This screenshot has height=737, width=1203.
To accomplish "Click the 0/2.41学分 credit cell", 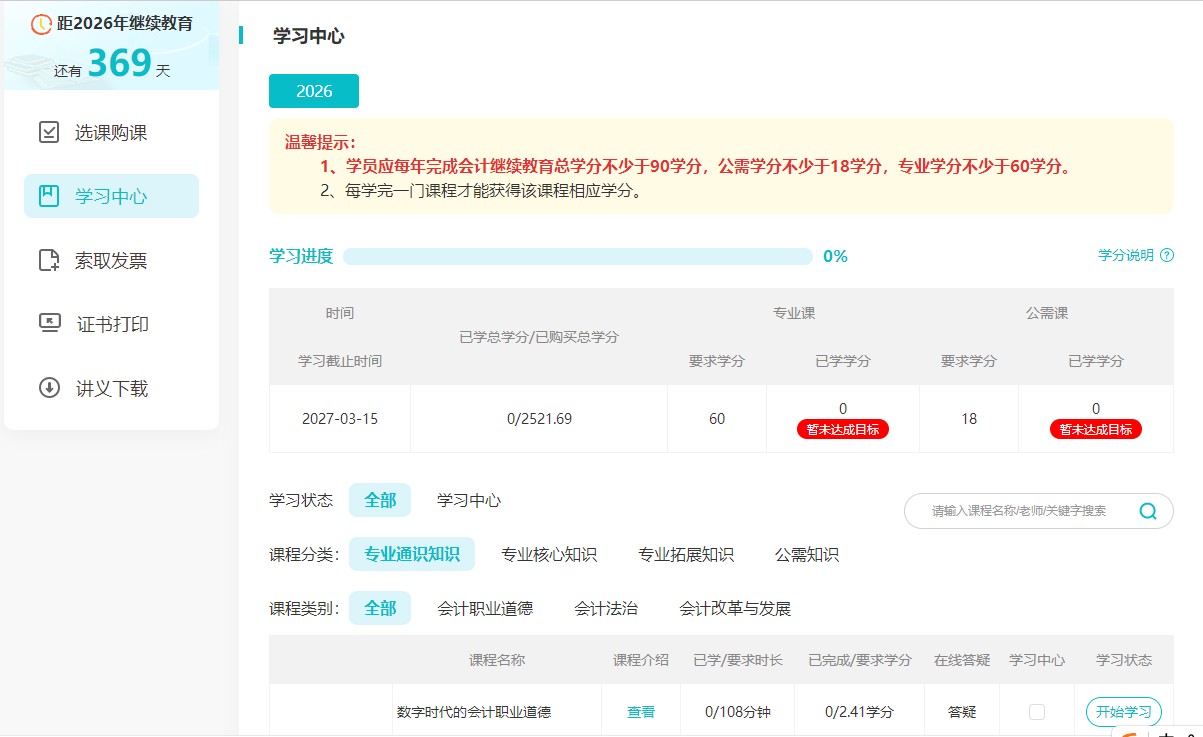I will [x=860, y=712].
